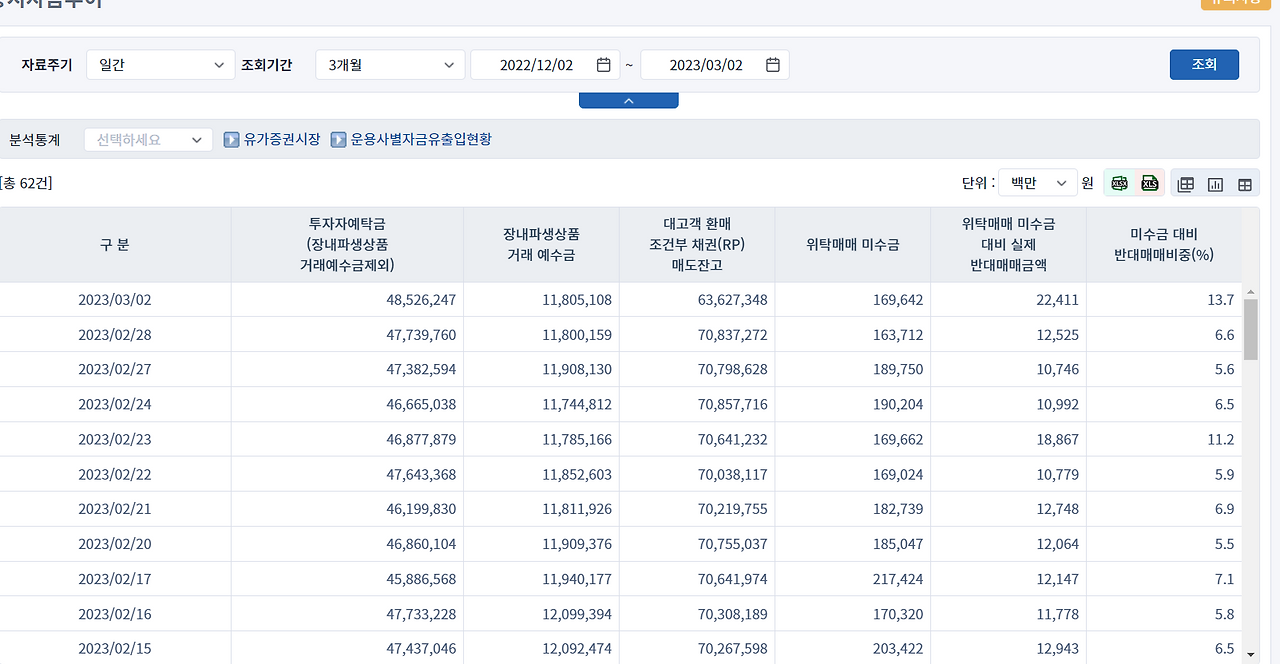Click the vertical scrollbar thumb of table
The height and width of the screenshot is (664, 1280).
pos(1250,329)
